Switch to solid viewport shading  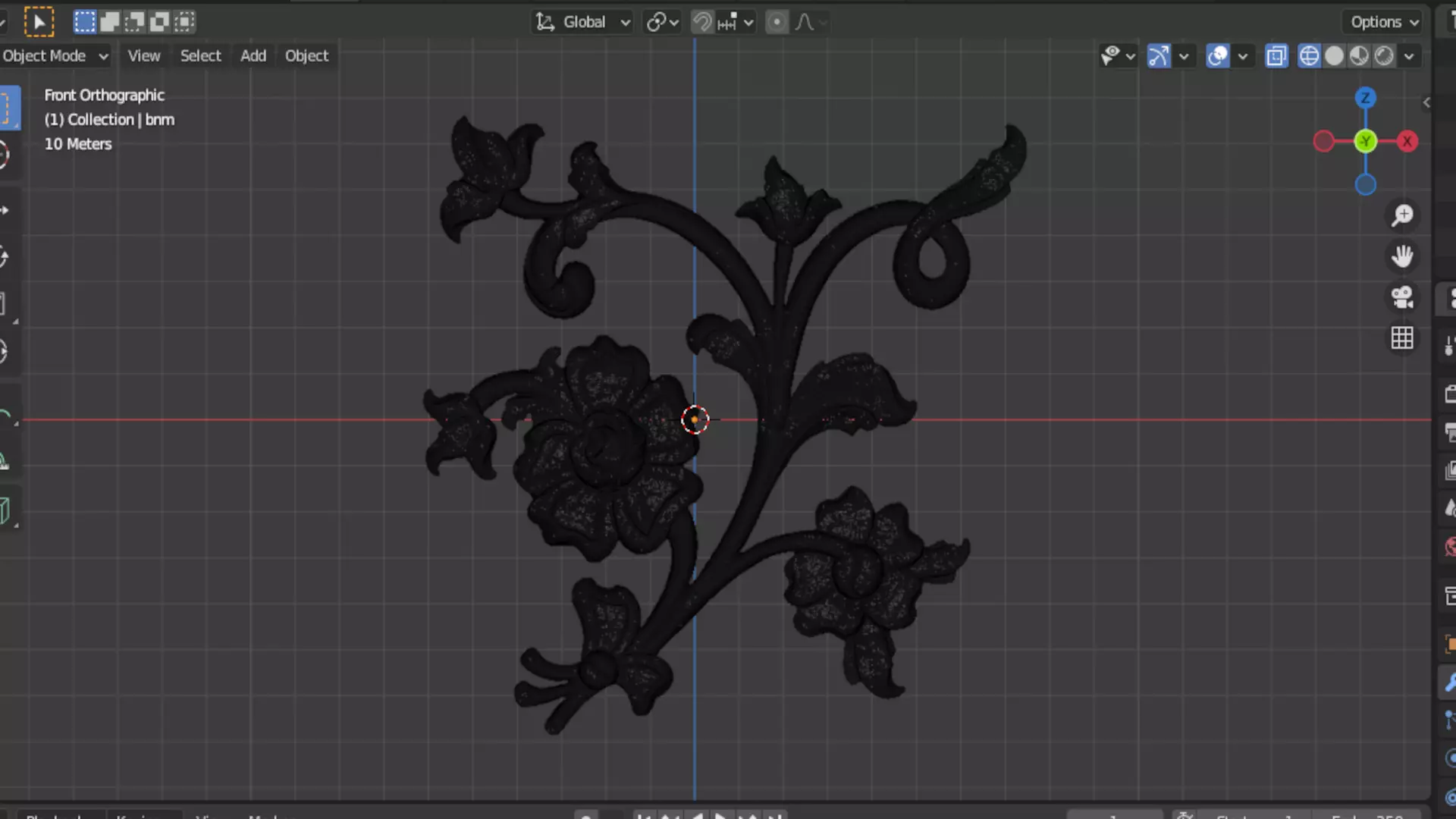point(1334,55)
